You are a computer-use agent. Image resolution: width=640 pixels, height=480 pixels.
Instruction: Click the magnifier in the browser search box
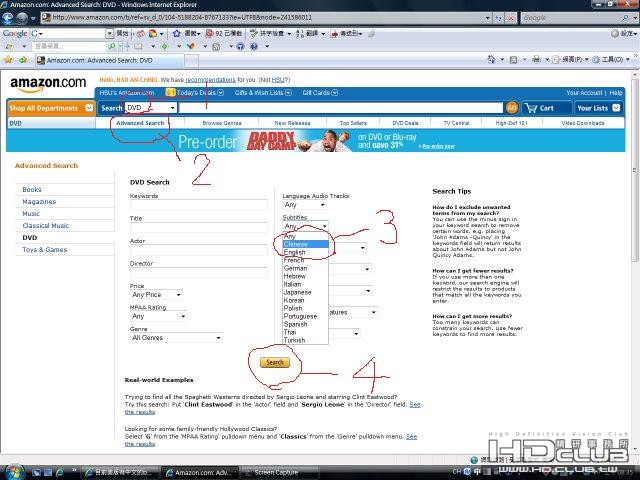(625, 18)
